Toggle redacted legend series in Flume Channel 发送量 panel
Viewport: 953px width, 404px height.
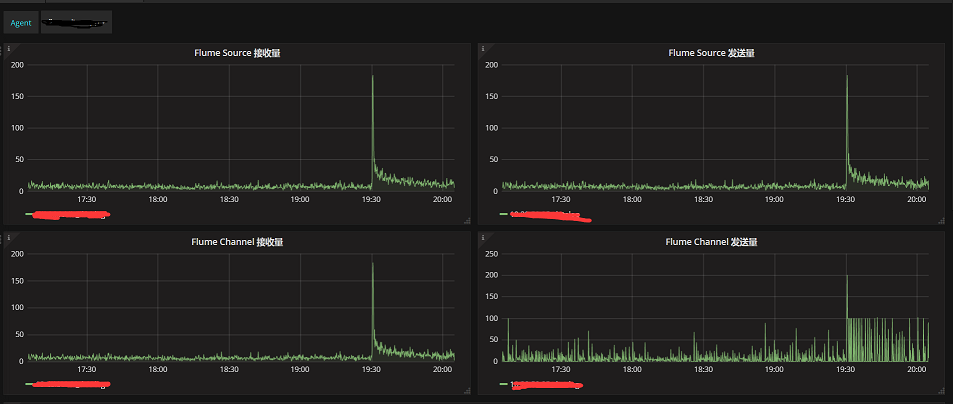coord(547,385)
